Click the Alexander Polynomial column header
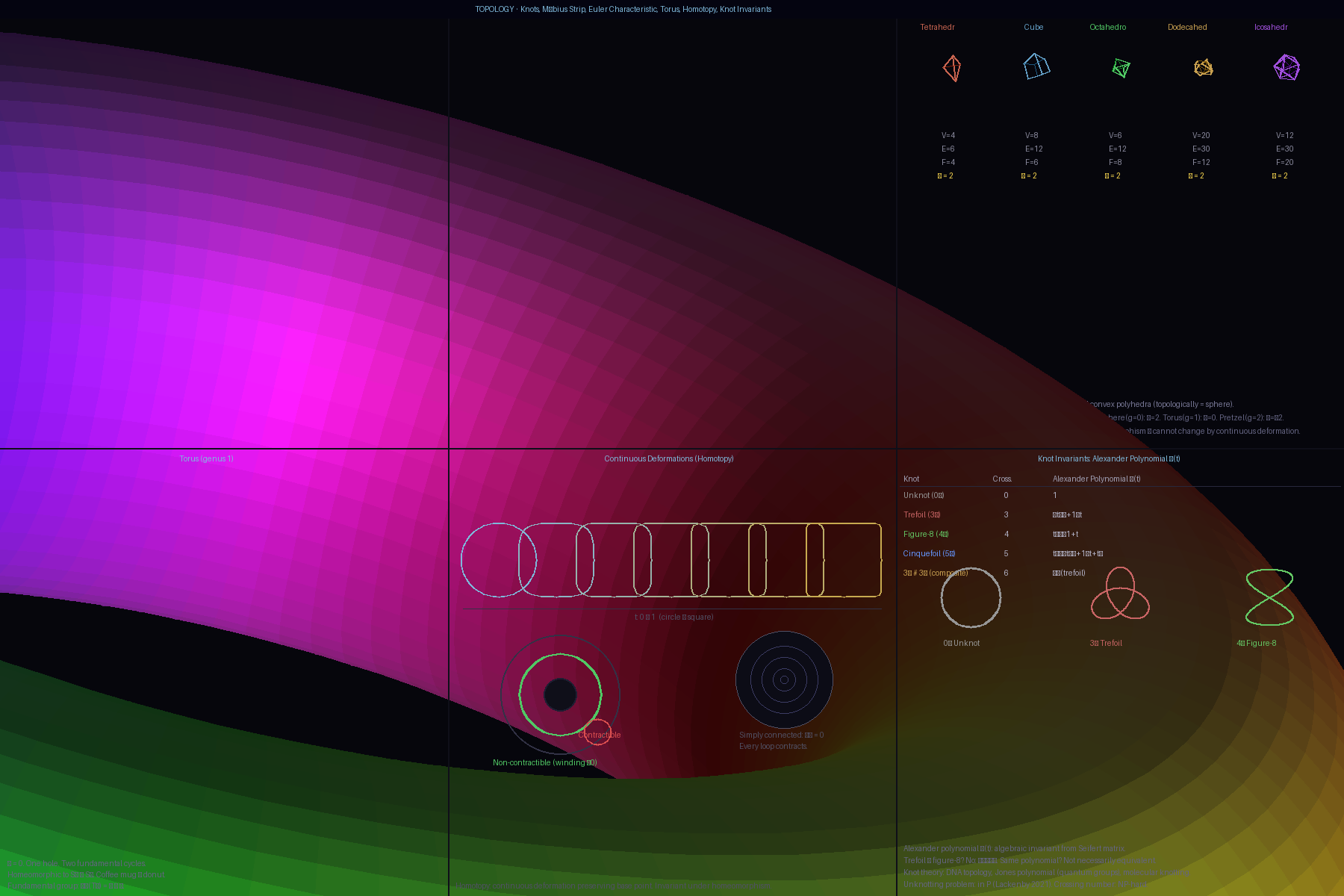Screen dimensions: 1344x896 point(1096,479)
